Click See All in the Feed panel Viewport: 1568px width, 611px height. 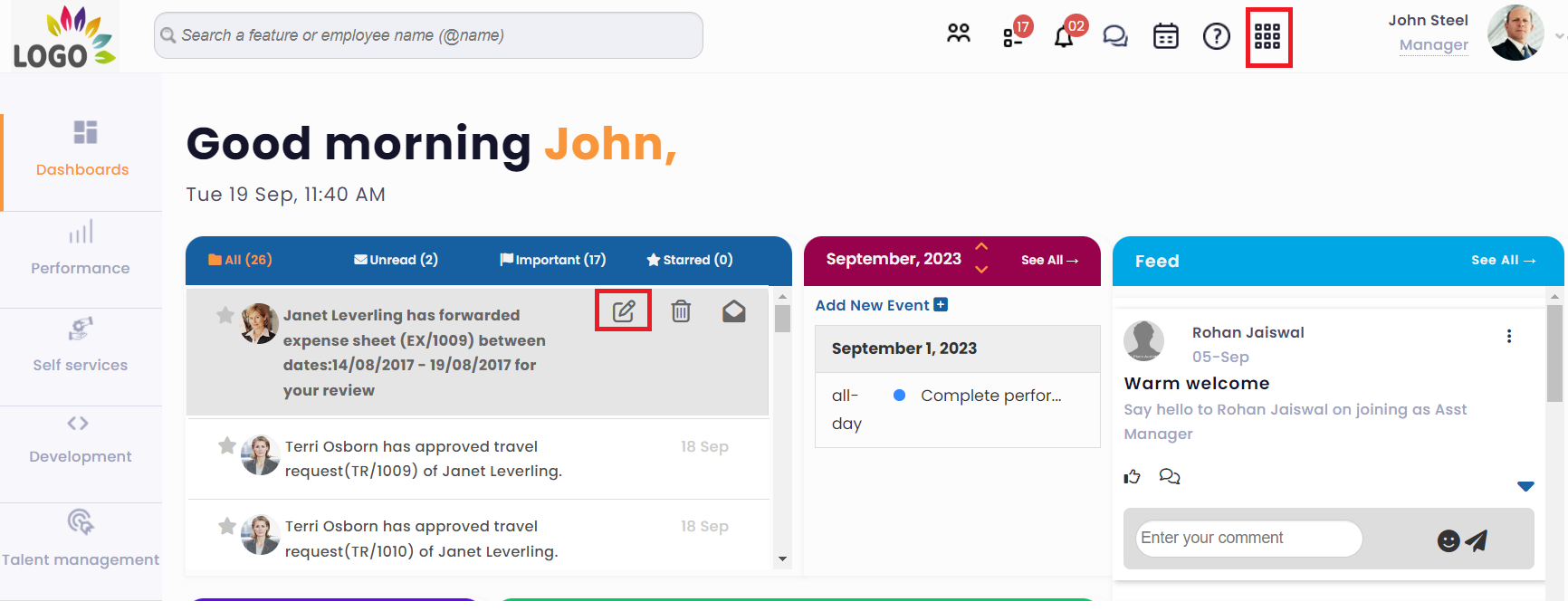coord(1504,260)
